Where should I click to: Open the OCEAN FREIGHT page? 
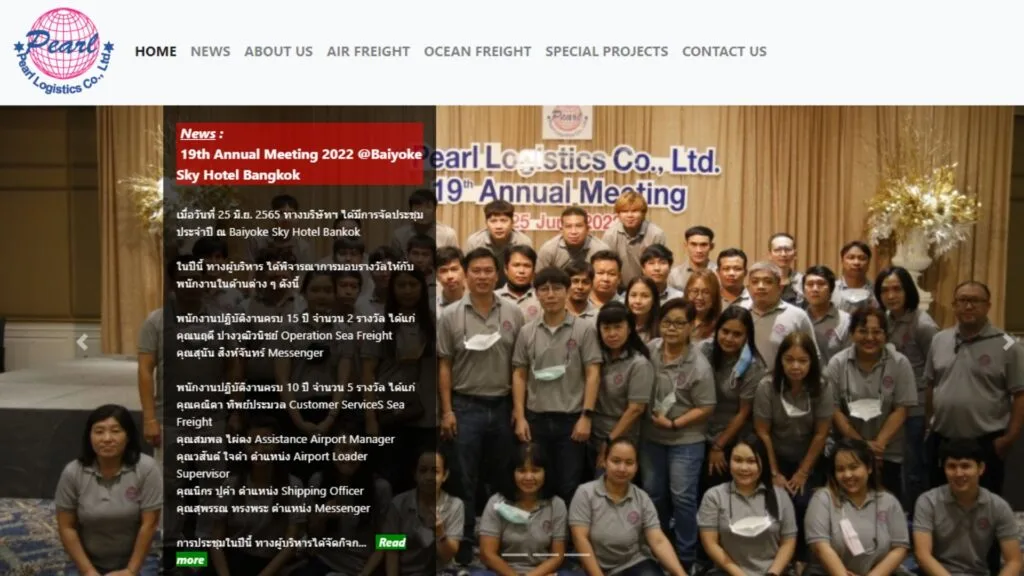click(477, 51)
